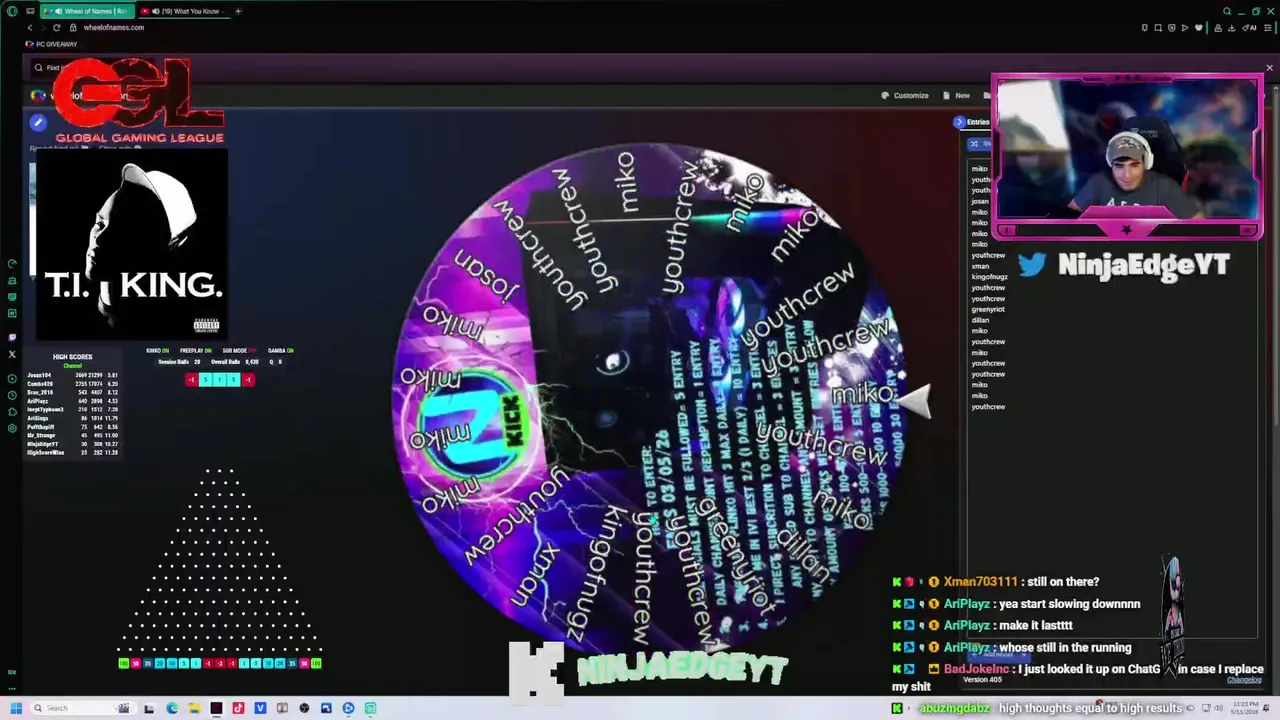Click 'xman' in the entries list
The height and width of the screenshot is (720, 1280).
(980, 266)
